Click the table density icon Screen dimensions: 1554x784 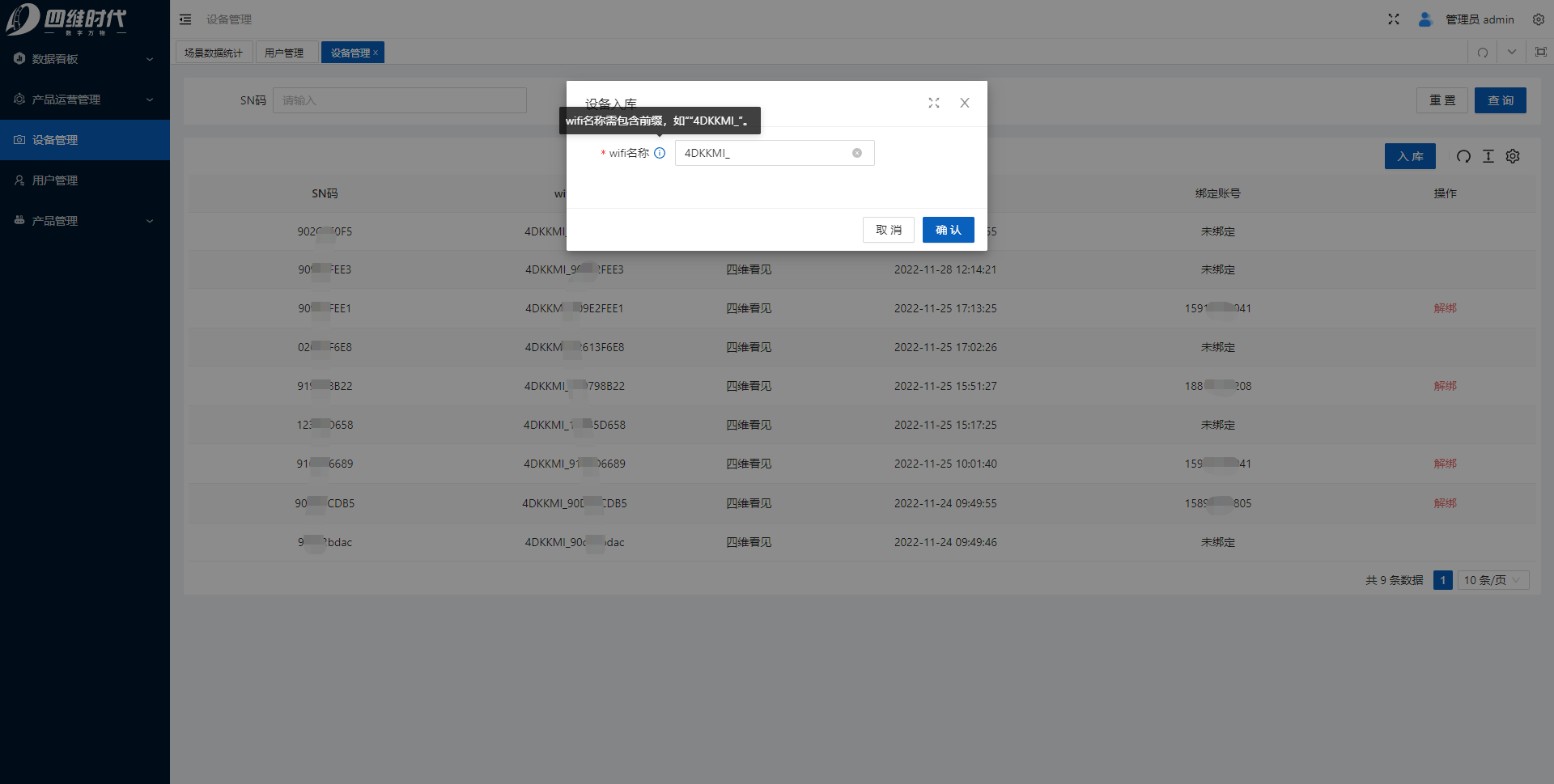click(1488, 156)
